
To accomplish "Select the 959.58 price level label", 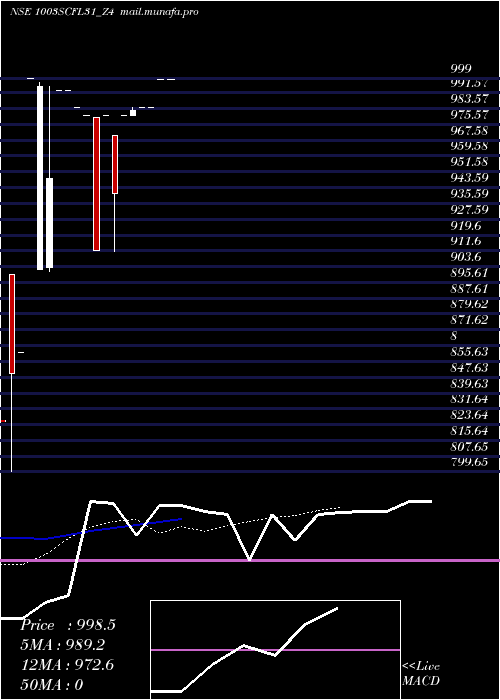I will pos(469,146).
